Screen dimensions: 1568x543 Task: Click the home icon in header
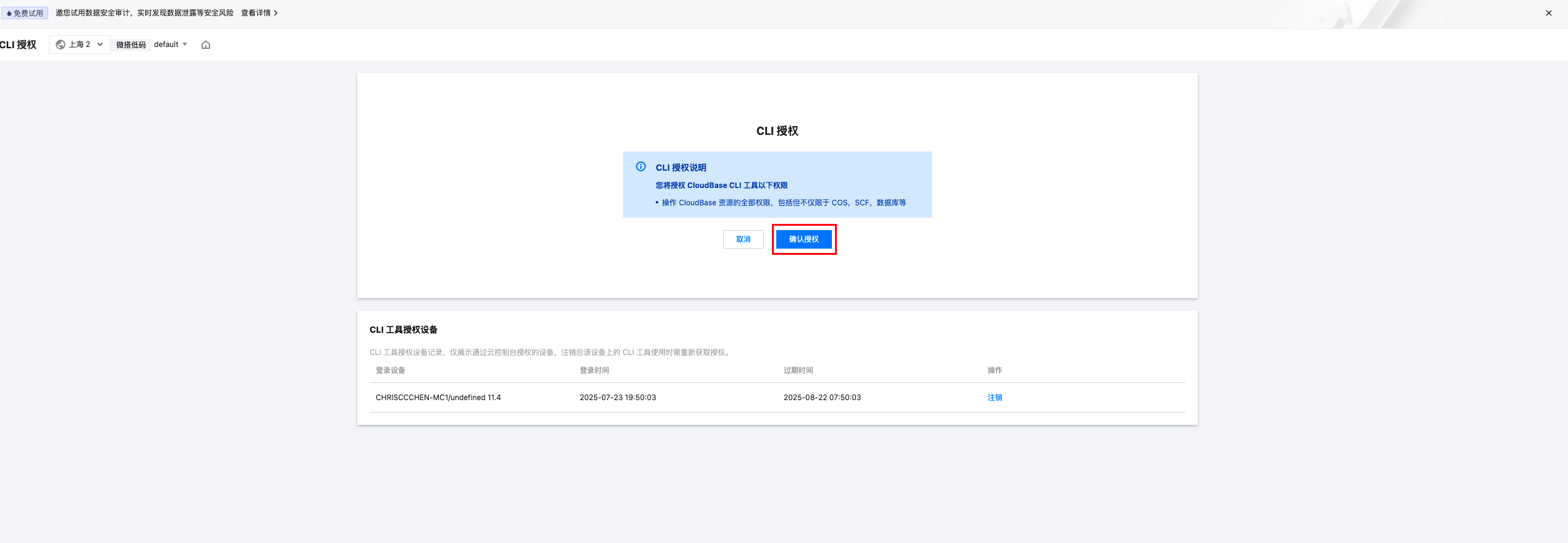(206, 45)
